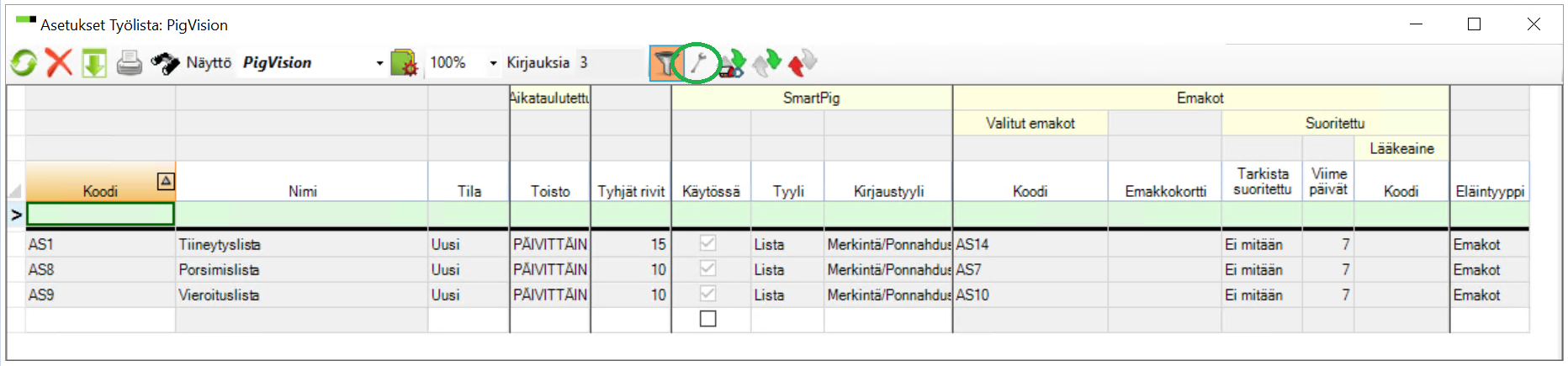Click Lista style in the AS9 row
This screenshot has width=1568, height=366.
pos(788,294)
